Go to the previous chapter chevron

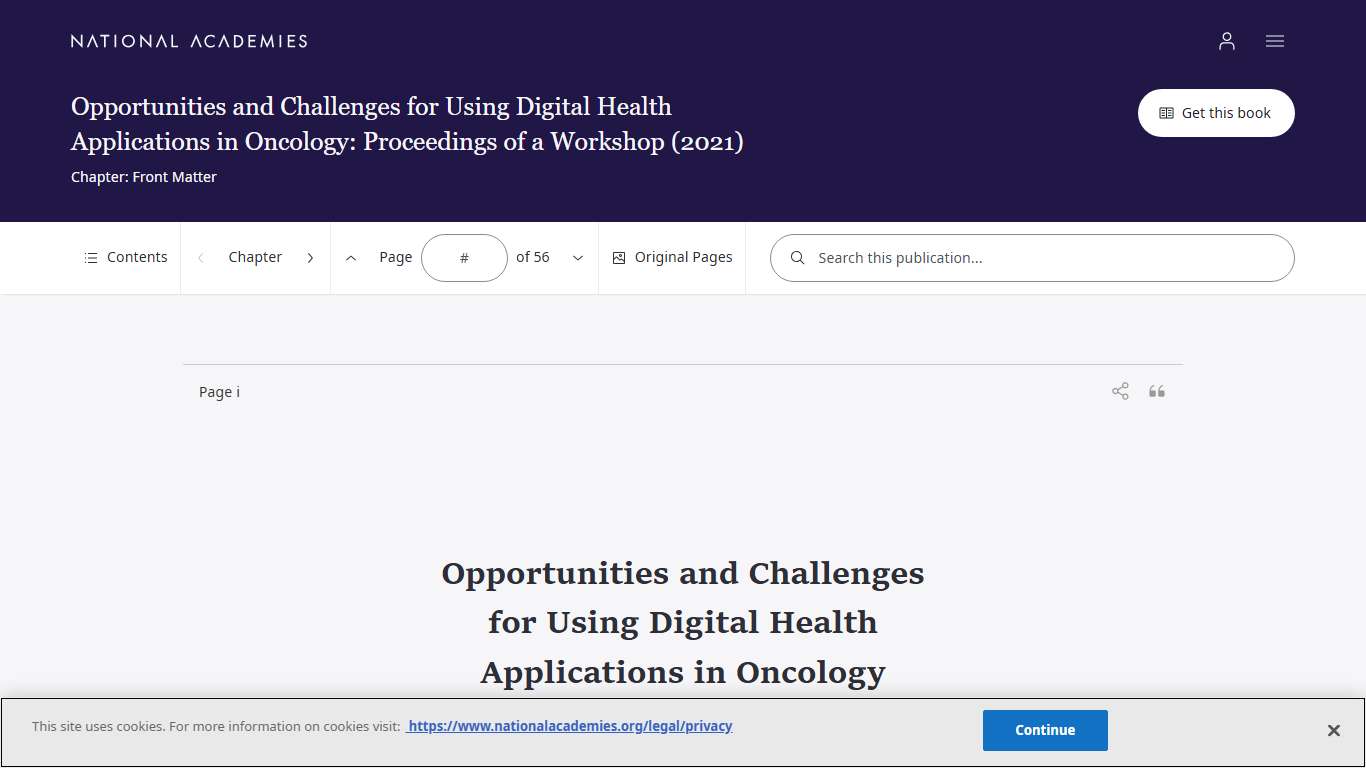point(200,257)
